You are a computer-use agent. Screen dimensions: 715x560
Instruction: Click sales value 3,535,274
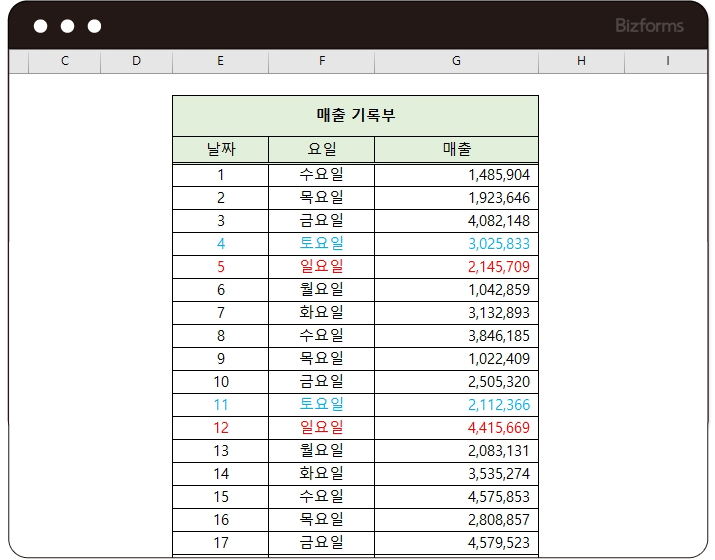[456, 474]
